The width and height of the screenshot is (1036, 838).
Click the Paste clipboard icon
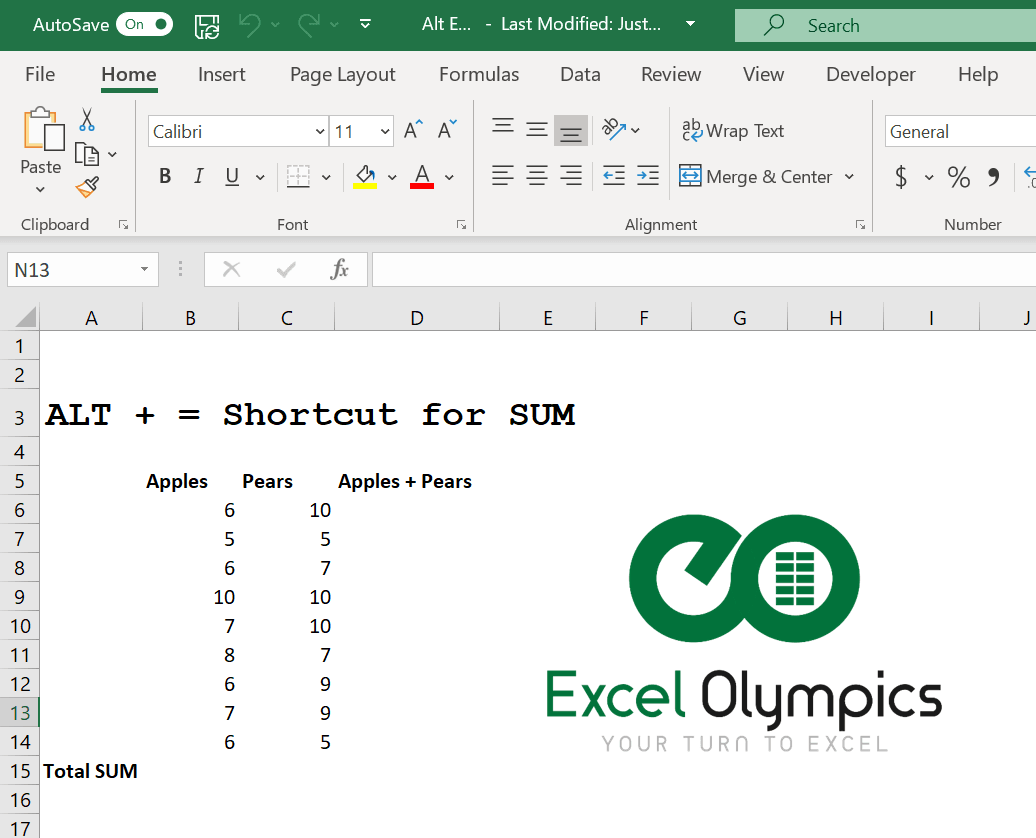click(44, 128)
